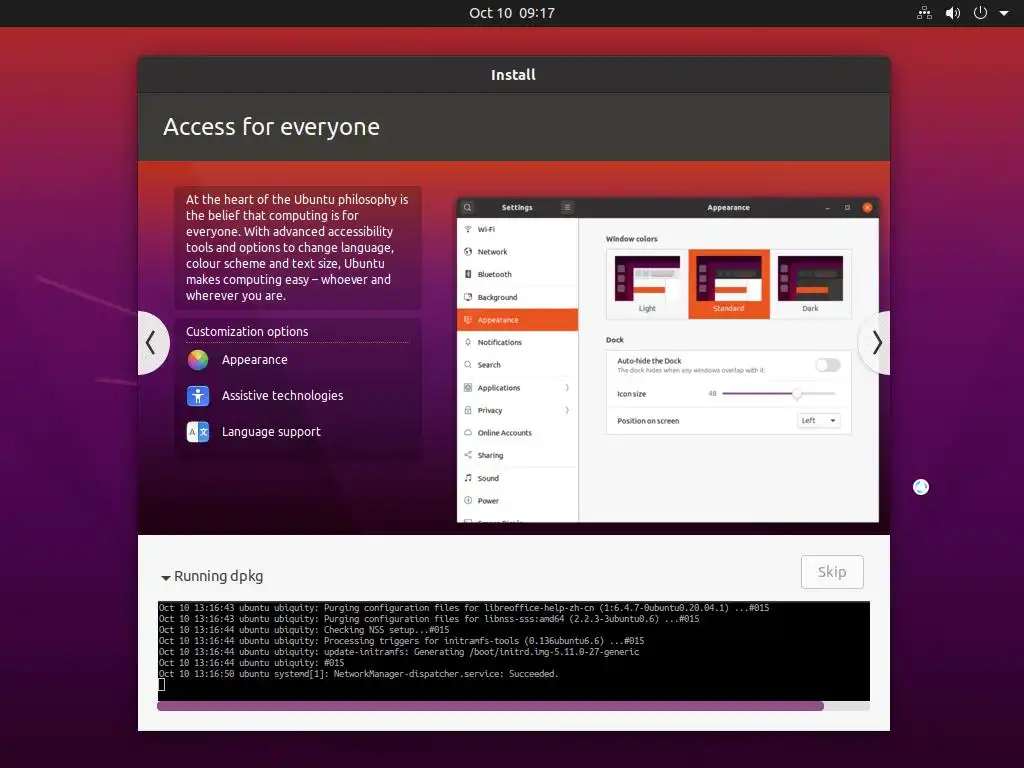The image size is (1024, 768).
Task: Click inside the dpkg terminal output
Action: (x=513, y=651)
